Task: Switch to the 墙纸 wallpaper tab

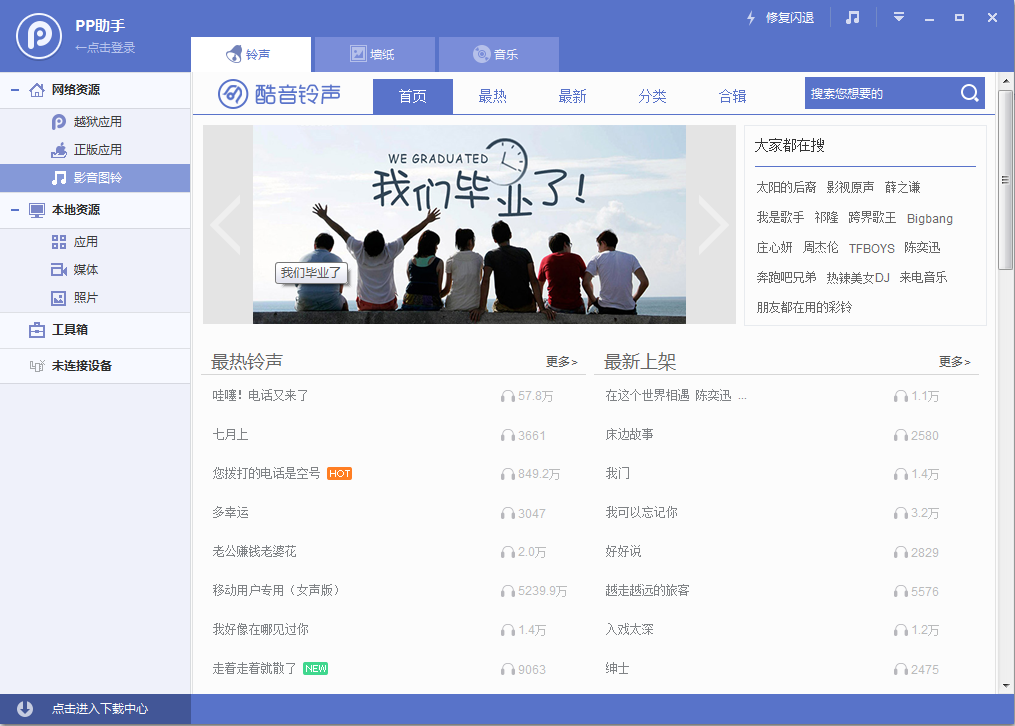Action: 372,53
